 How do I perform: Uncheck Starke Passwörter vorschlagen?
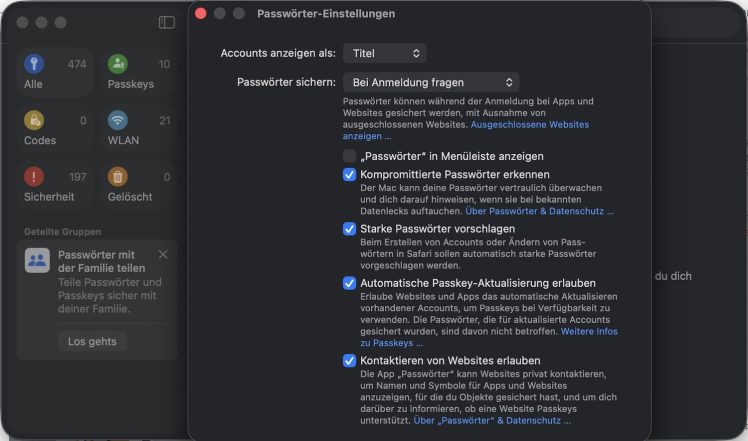pos(349,229)
